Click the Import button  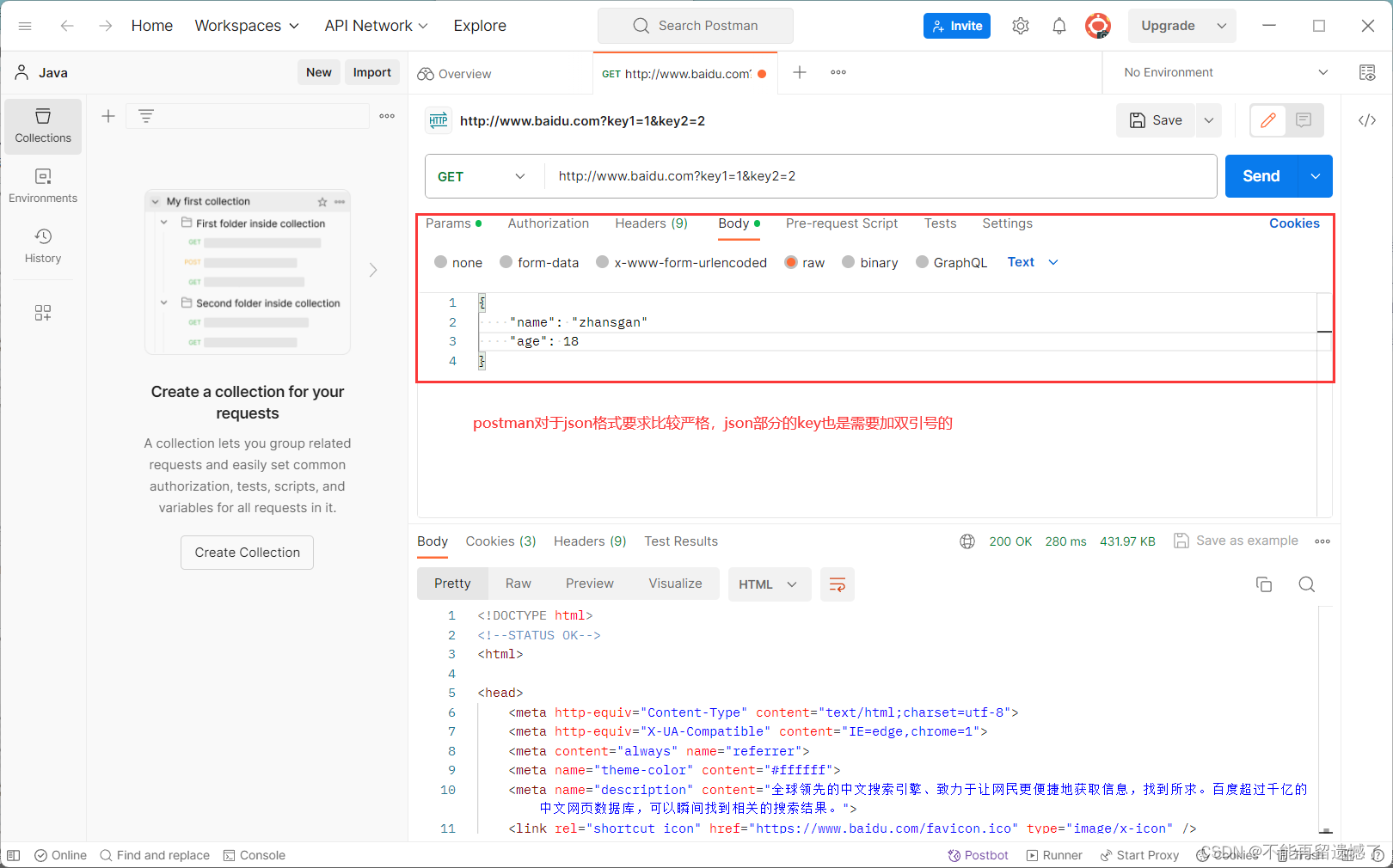click(372, 72)
